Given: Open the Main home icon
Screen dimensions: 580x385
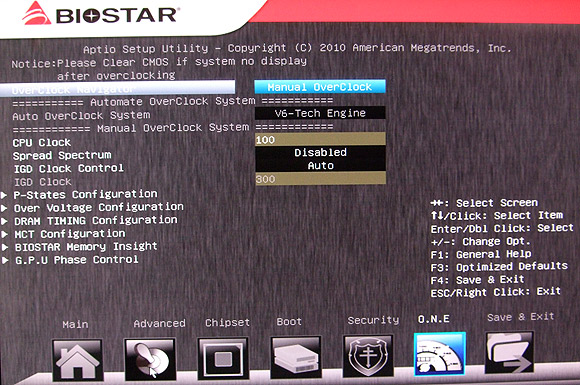Looking at the screenshot, I should coord(77,360).
